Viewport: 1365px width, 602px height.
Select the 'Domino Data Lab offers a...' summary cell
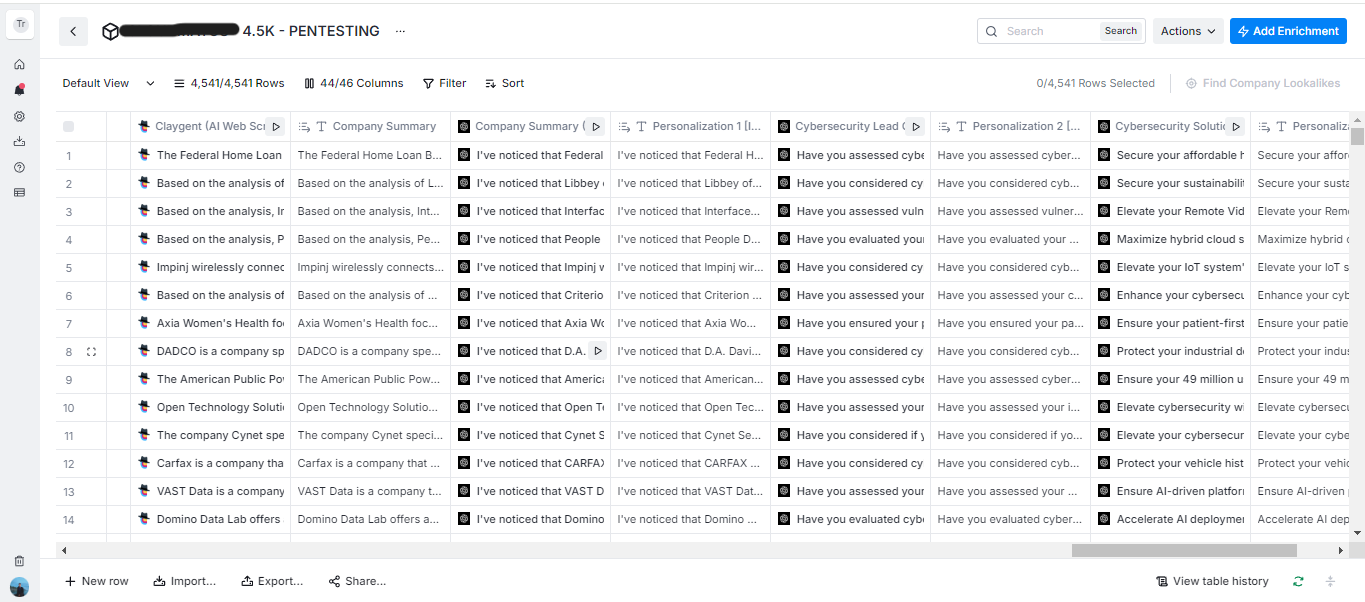(370, 519)
